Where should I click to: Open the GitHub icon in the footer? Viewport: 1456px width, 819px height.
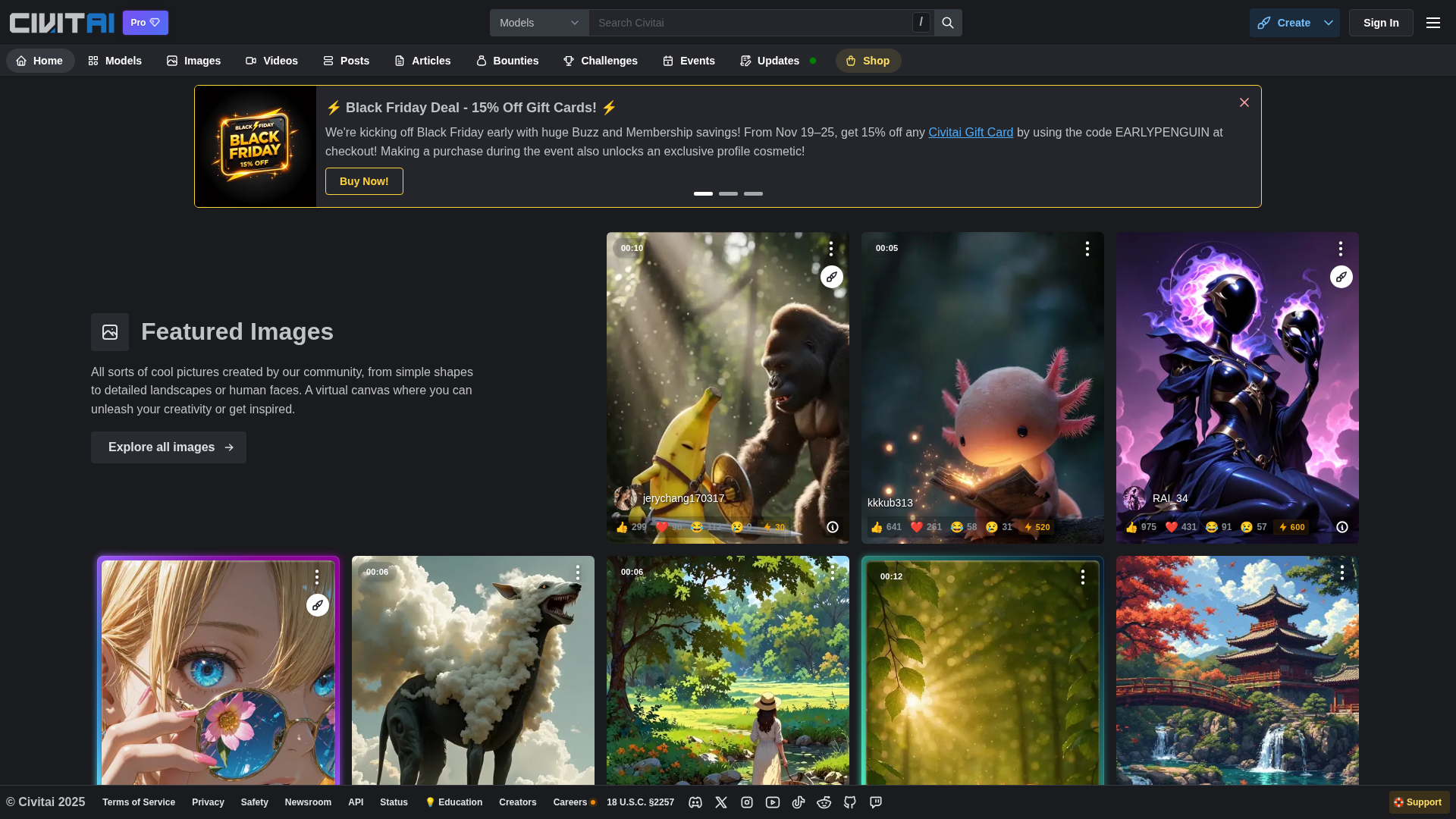(850, 802)
